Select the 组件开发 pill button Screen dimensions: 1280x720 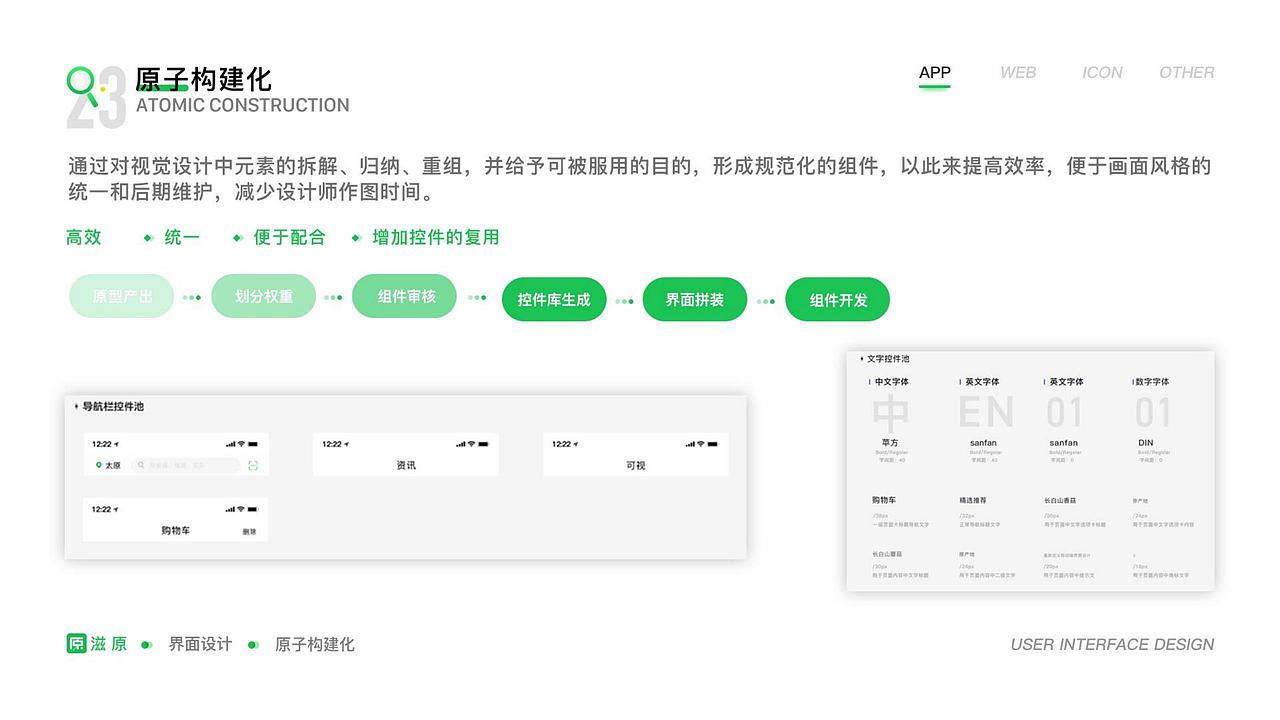(x=837, y=299)
